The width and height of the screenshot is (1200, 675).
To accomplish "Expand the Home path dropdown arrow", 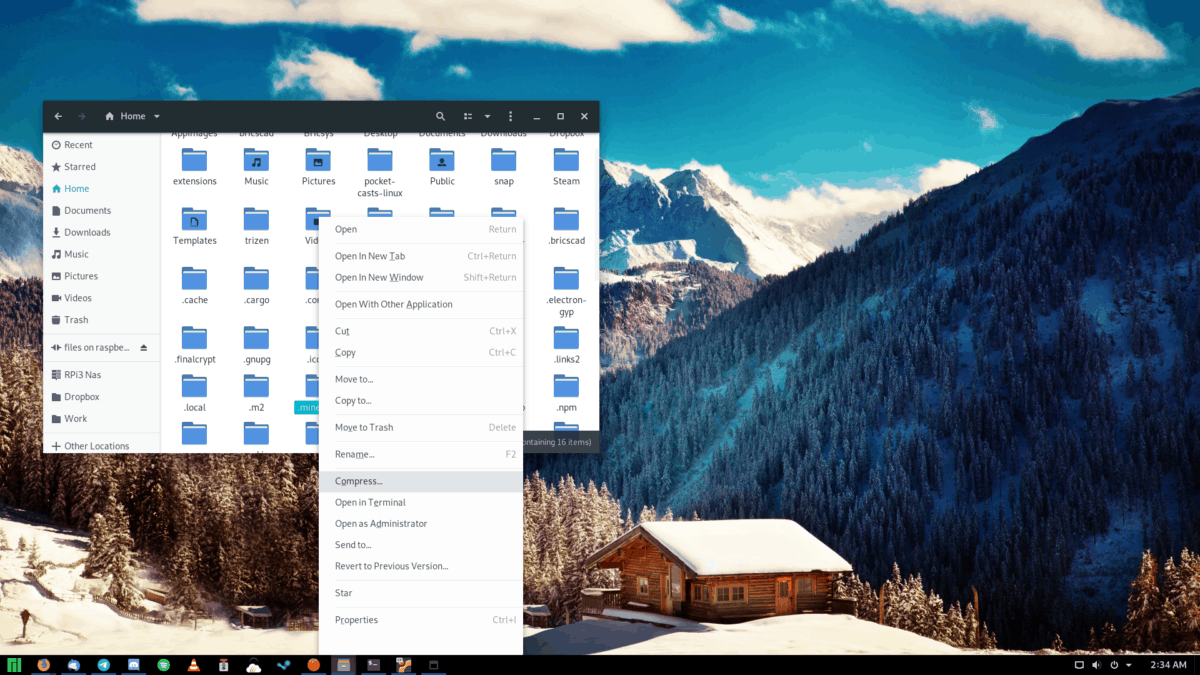I will click(157, 117).
